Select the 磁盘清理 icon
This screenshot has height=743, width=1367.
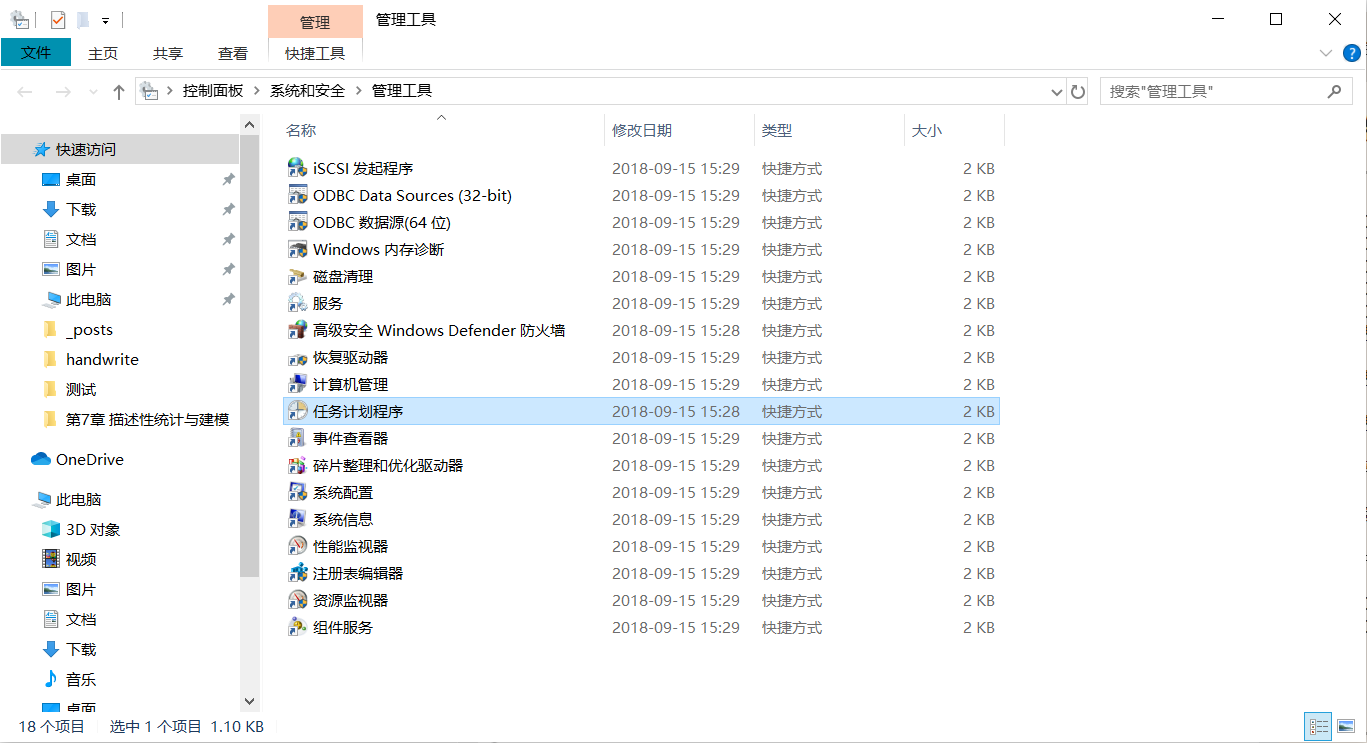pos(297,276)
